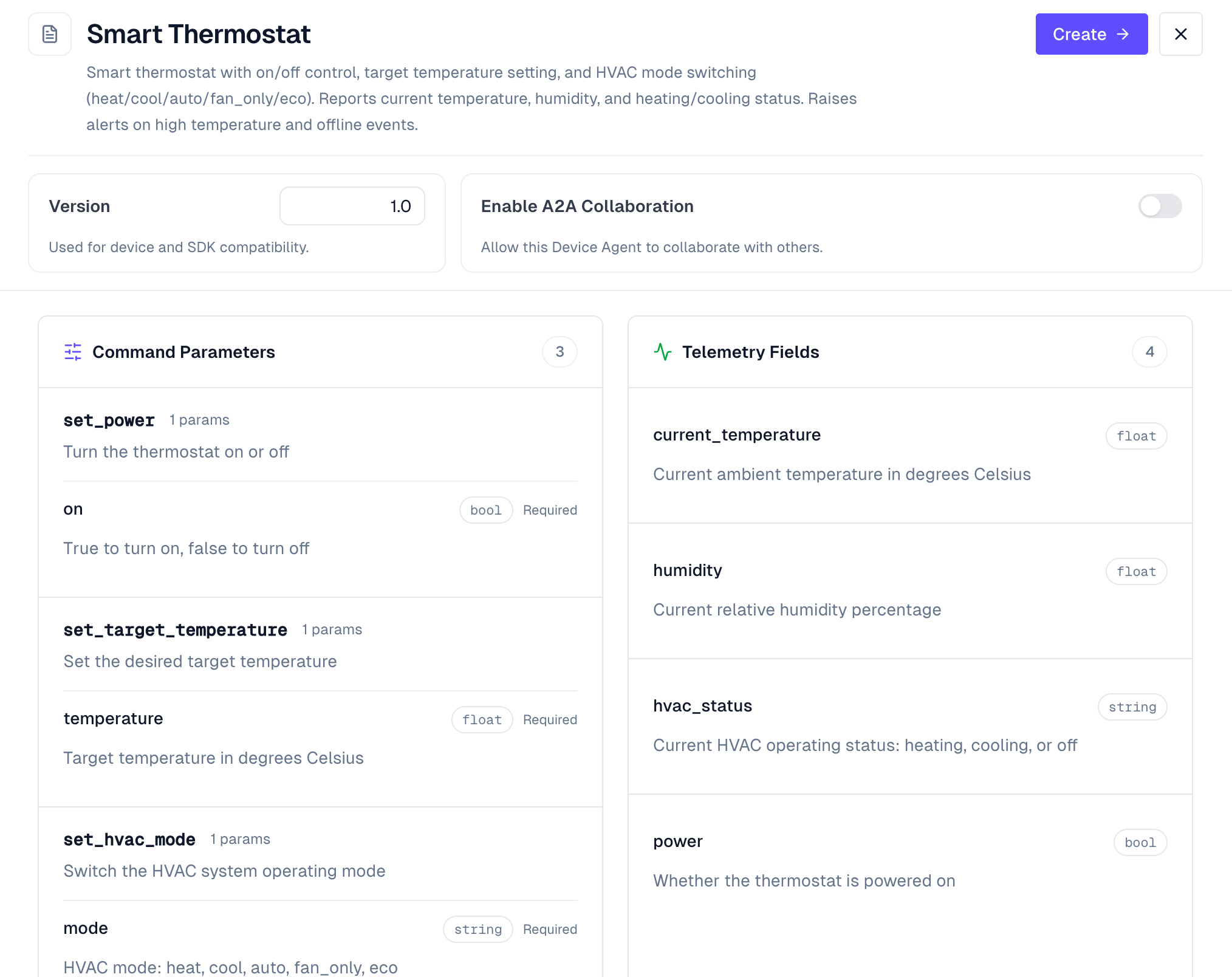Click '1 params' next to set_target_temperature

(332, 629)
